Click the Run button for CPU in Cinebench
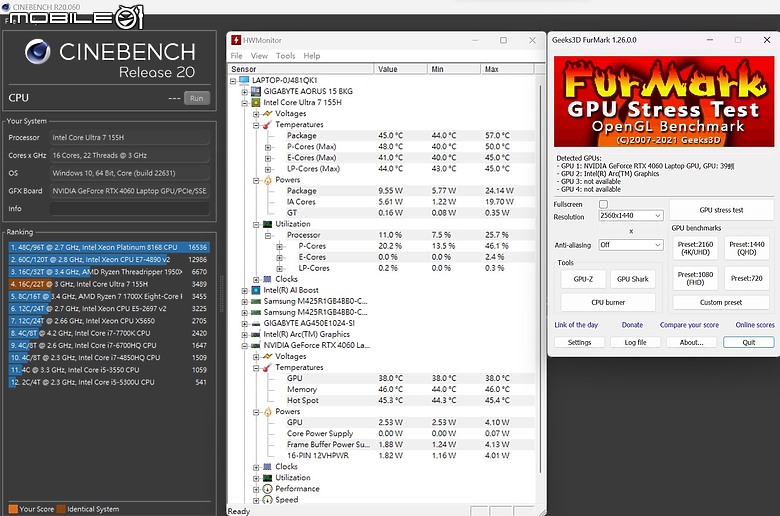 point(196,98)
